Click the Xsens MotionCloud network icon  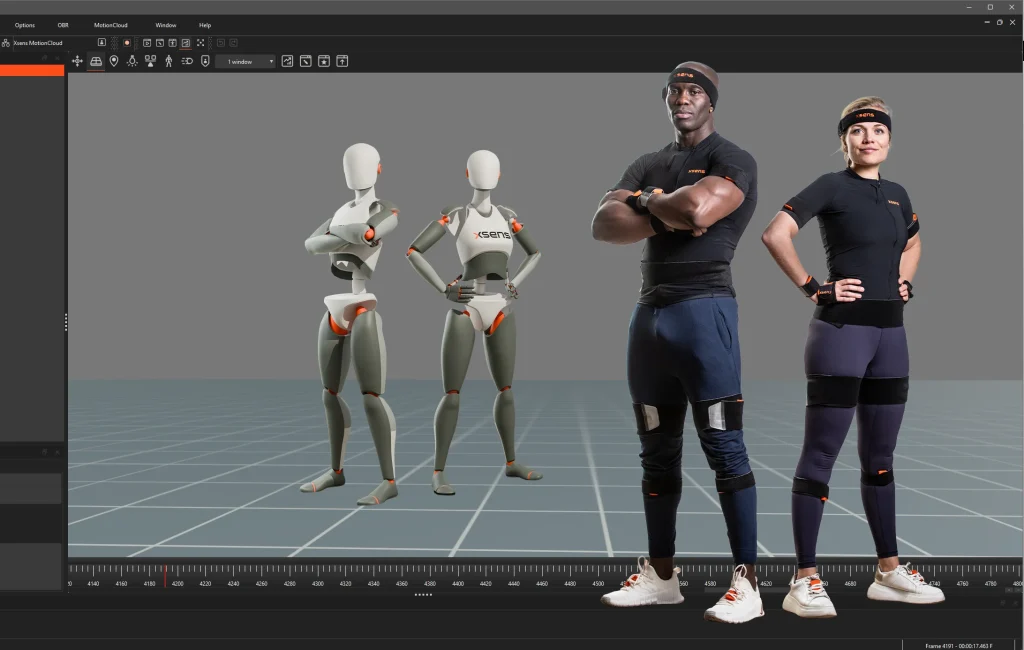click(x=6, y=43)
